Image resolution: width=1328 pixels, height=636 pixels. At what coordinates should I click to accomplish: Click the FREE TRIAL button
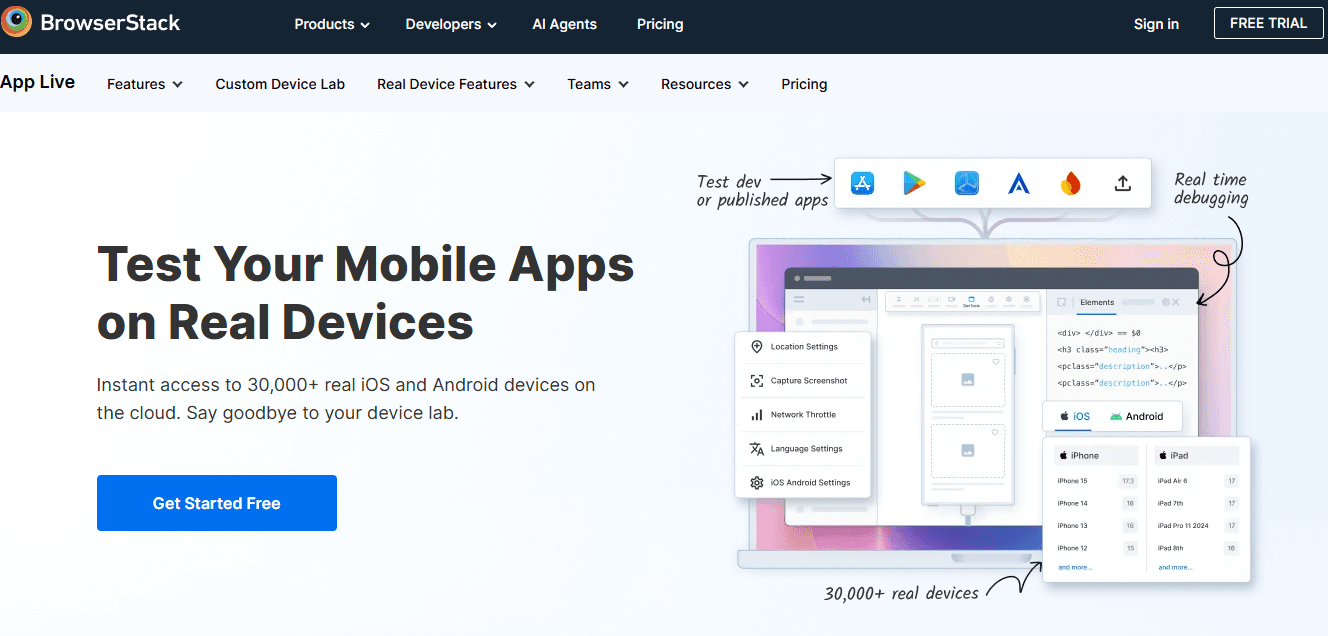point(1268,23)
